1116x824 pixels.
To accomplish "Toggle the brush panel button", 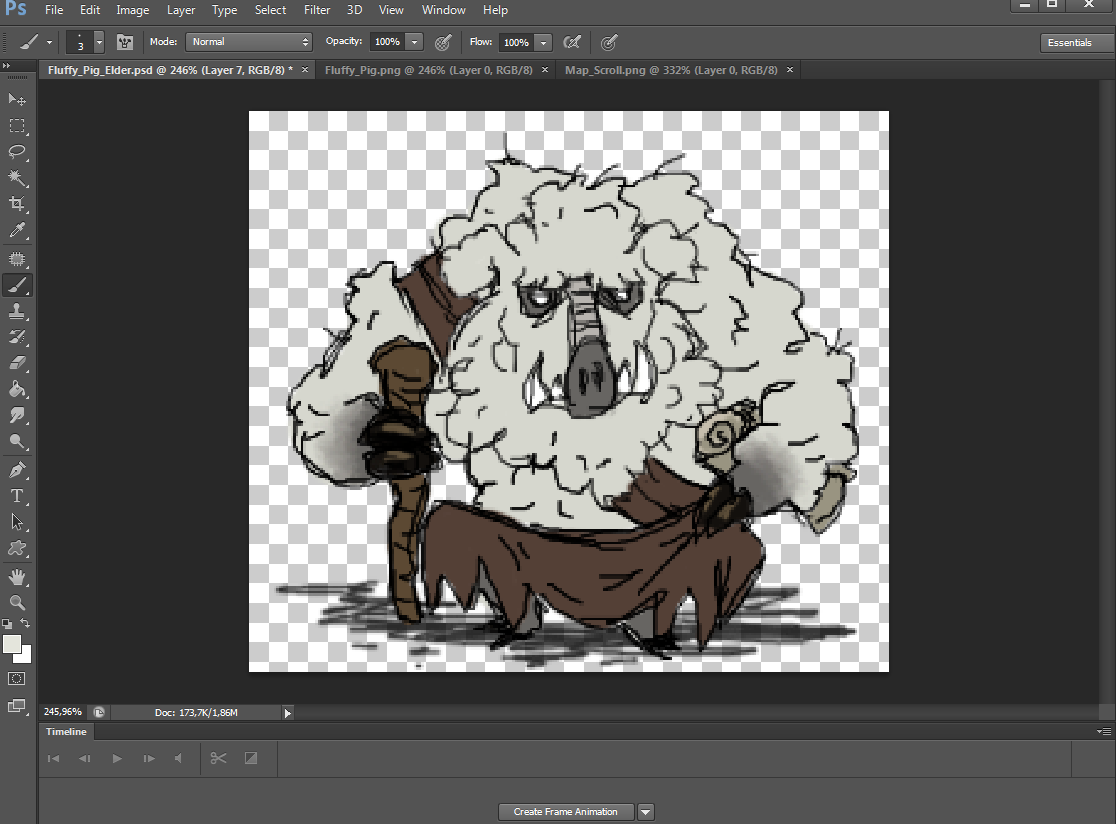I will coord(125,42).
